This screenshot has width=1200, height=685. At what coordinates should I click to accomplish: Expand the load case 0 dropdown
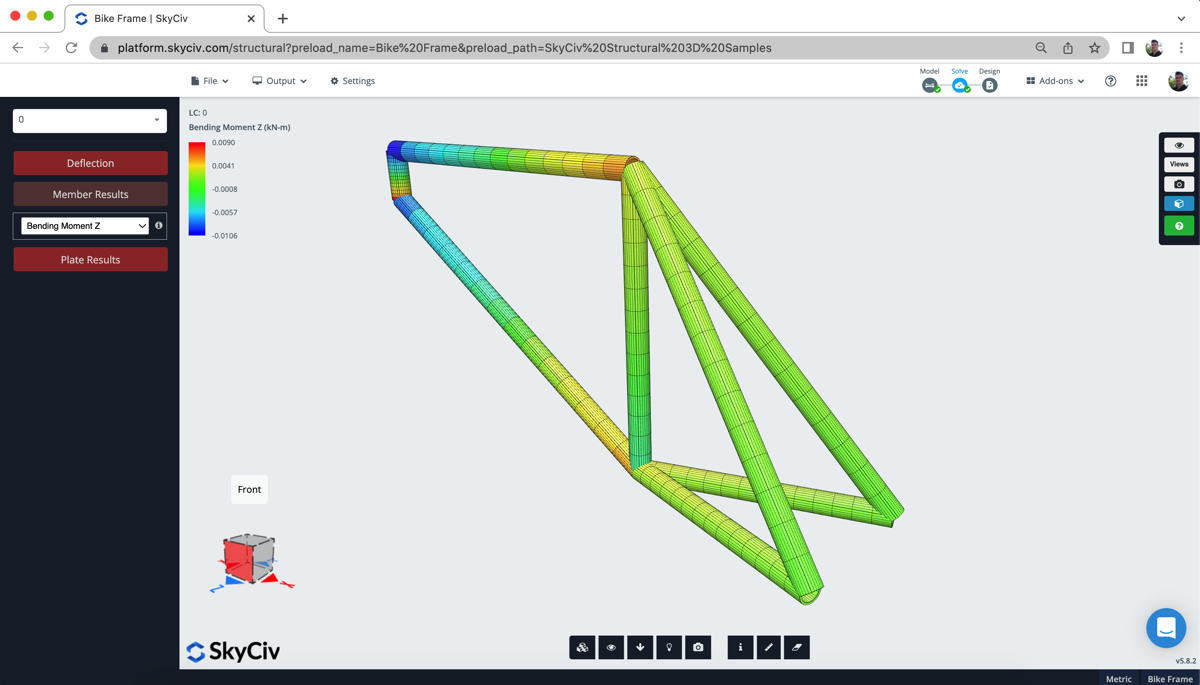point(89,119)
